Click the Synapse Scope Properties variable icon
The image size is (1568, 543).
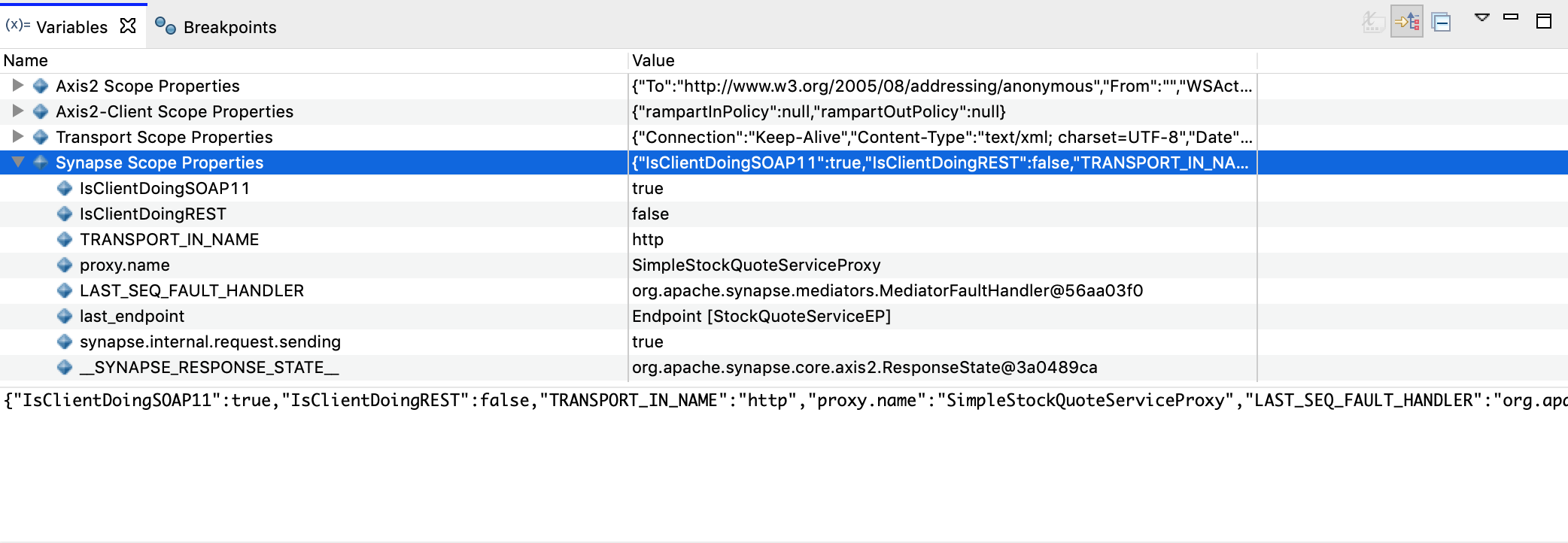pyautogui.click(x=41, y=162)
